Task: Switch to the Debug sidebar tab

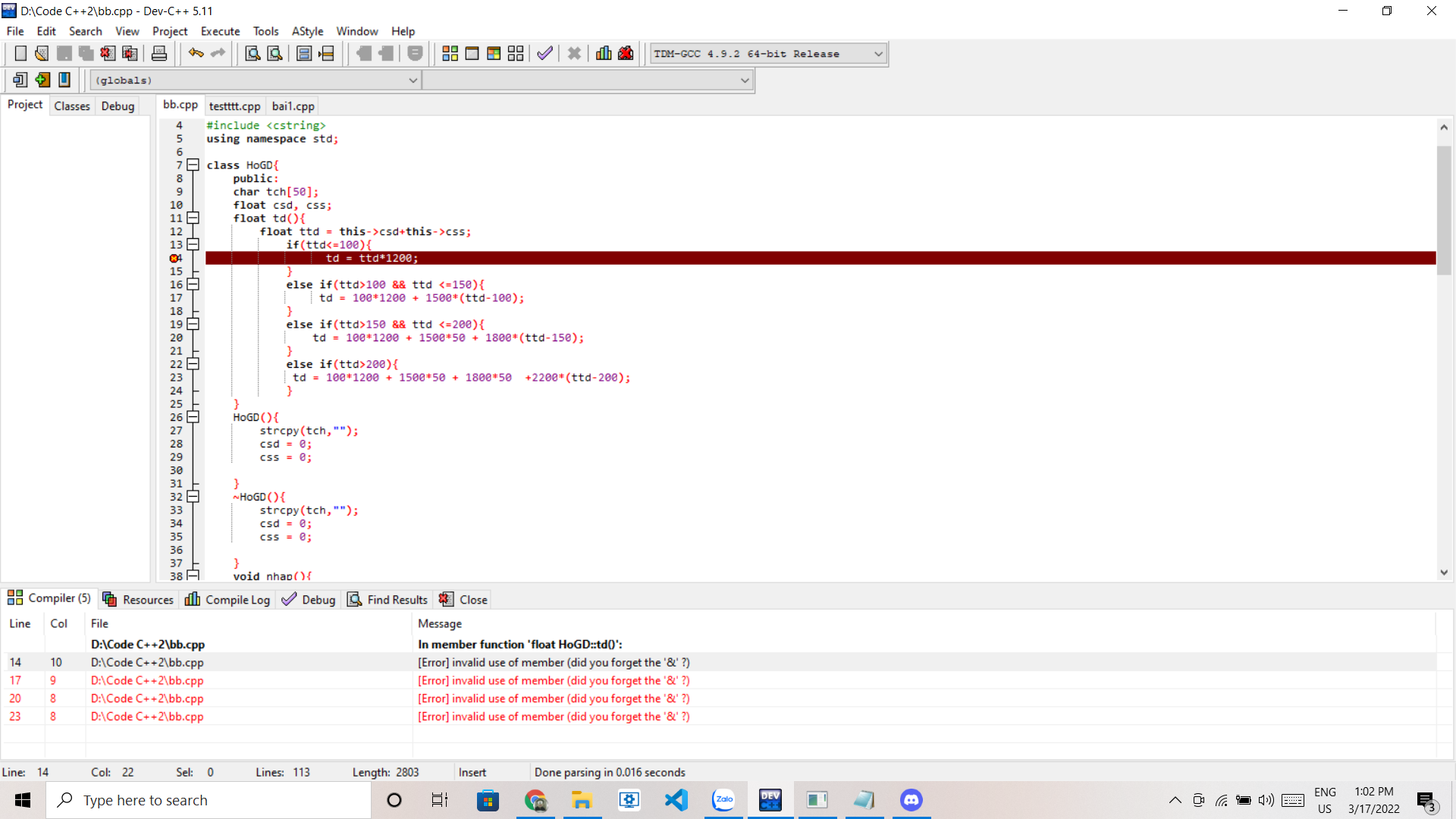Action: point(118,106)
